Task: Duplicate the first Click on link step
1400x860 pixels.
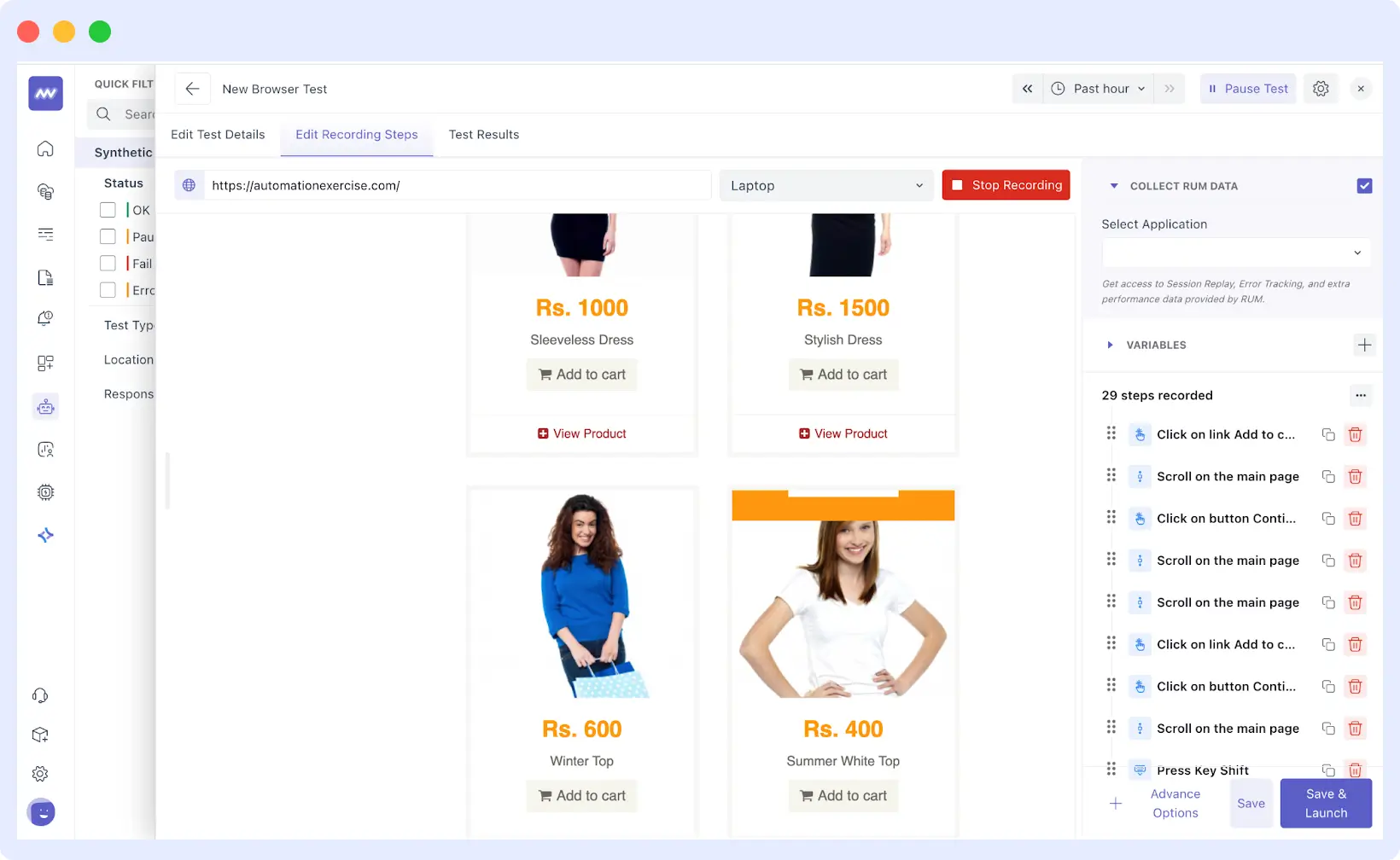Action: point(1327,434)
